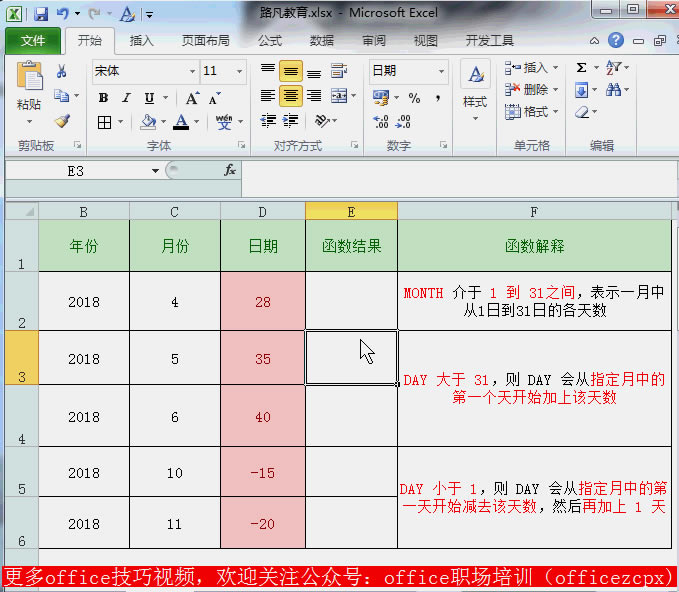Click the Find and Select binoculars icon

(x=613, y=90)
